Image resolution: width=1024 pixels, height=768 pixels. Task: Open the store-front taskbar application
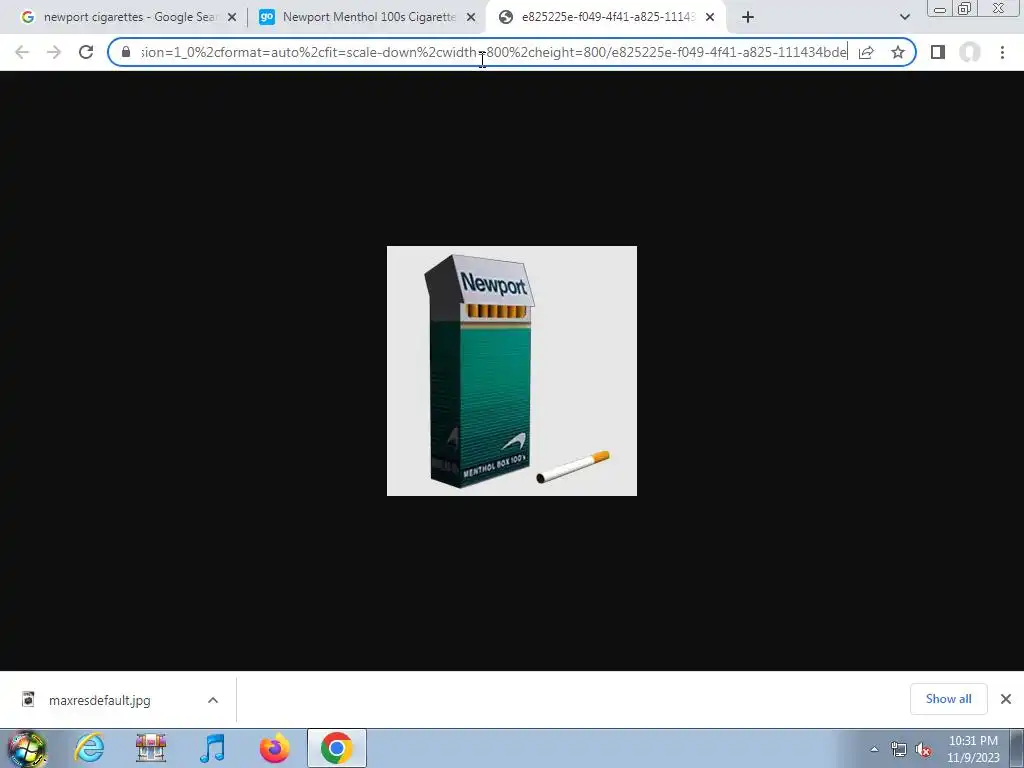(151, 748)
